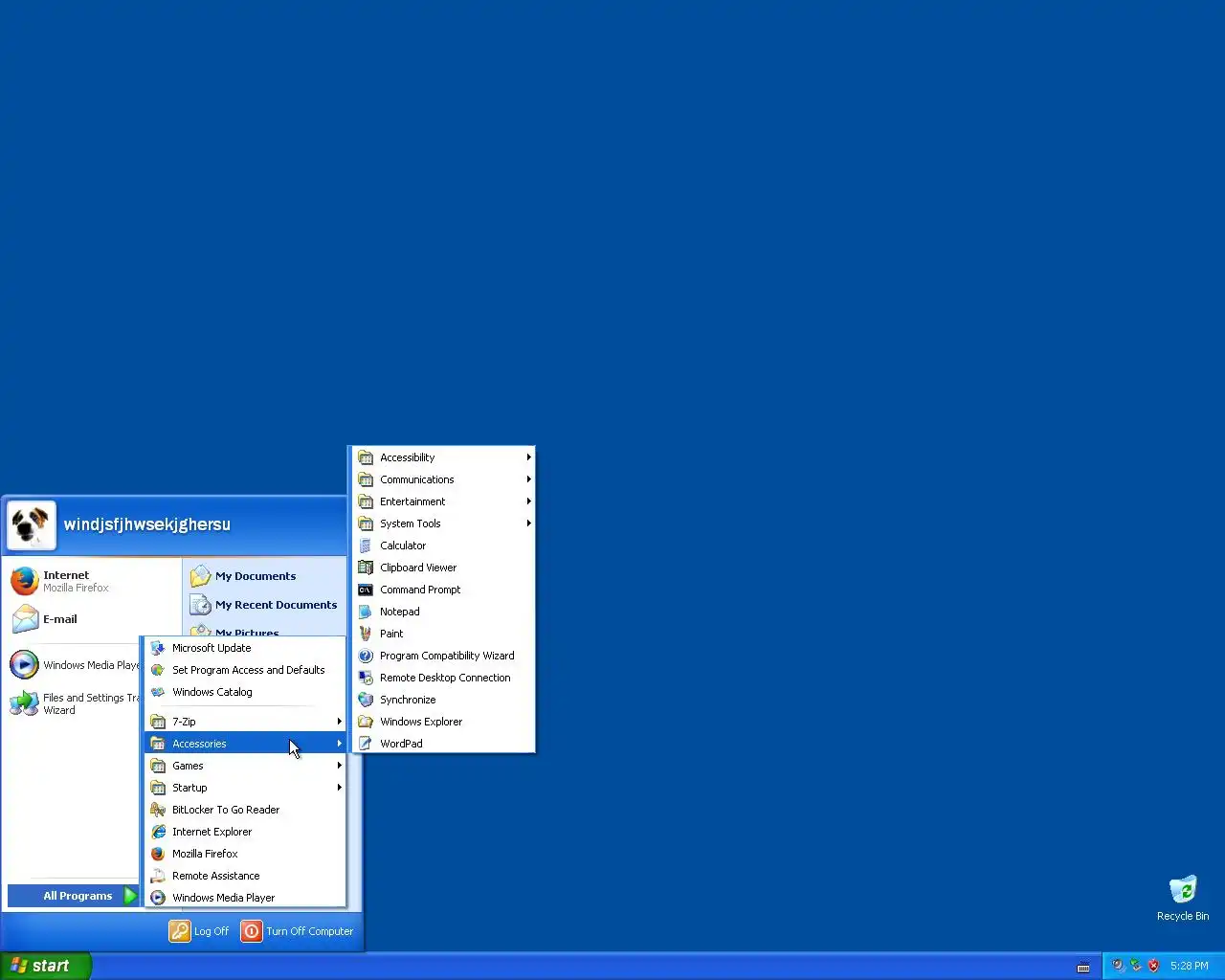Launch Notepad from the Accessories submenu
The width and height of the screenshot is (1225, 980).
point(443,612)
